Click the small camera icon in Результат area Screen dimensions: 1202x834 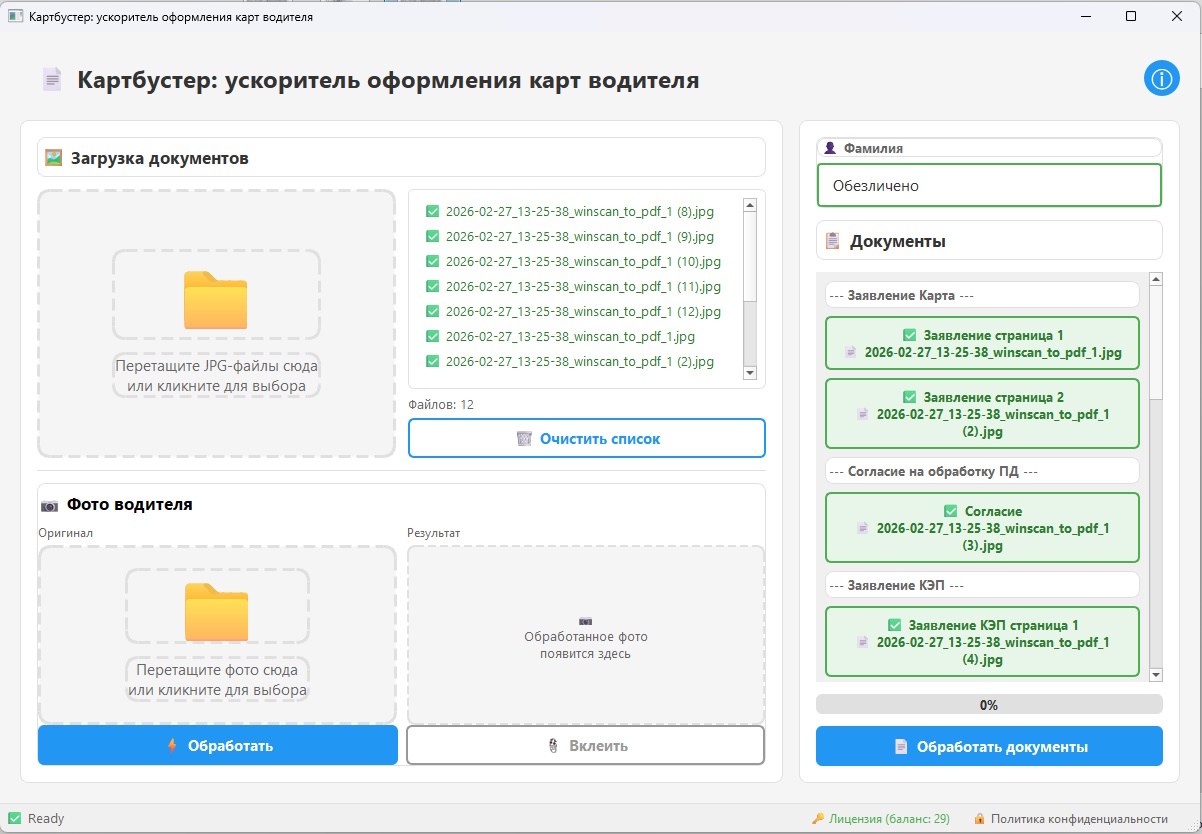click(586, 621)
